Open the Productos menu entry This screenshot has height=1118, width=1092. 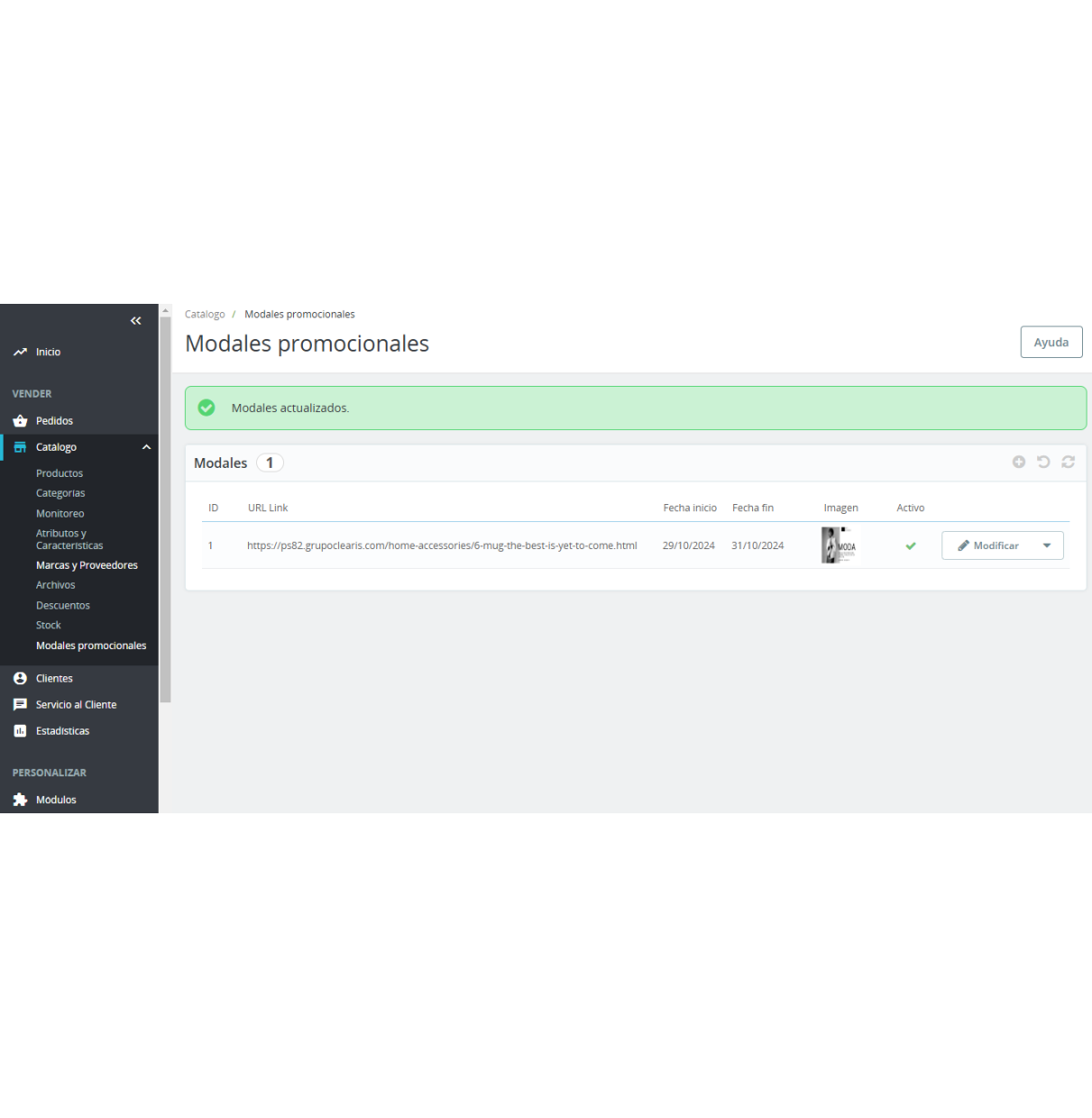click(x=60, y=472)
